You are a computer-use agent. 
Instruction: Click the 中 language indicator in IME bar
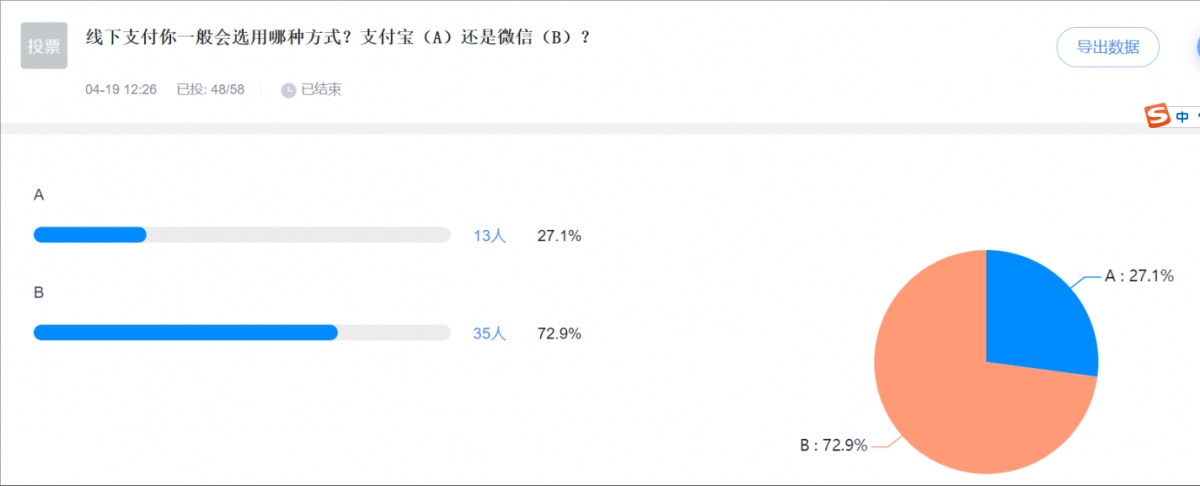click(x=1183, y=116)
